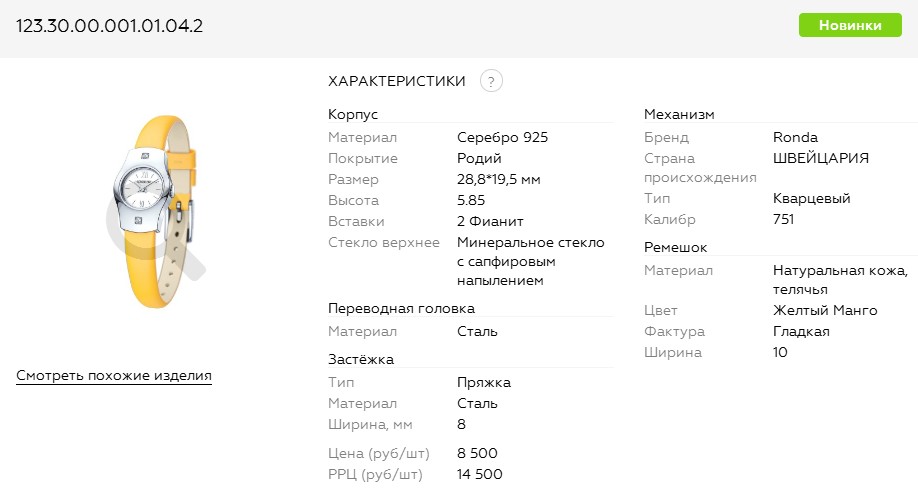Viewport: 918px width, 504px height.
Task: Click the Переводная головка section header
Action: 401,308
